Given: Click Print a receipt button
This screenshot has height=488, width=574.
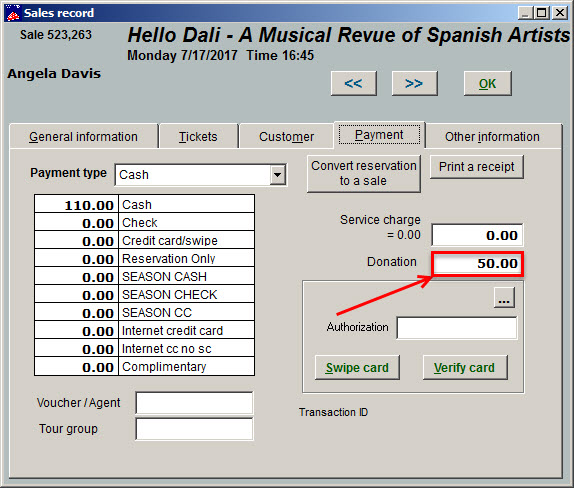Looking at the screenshot, I should (x=477, y=167).
